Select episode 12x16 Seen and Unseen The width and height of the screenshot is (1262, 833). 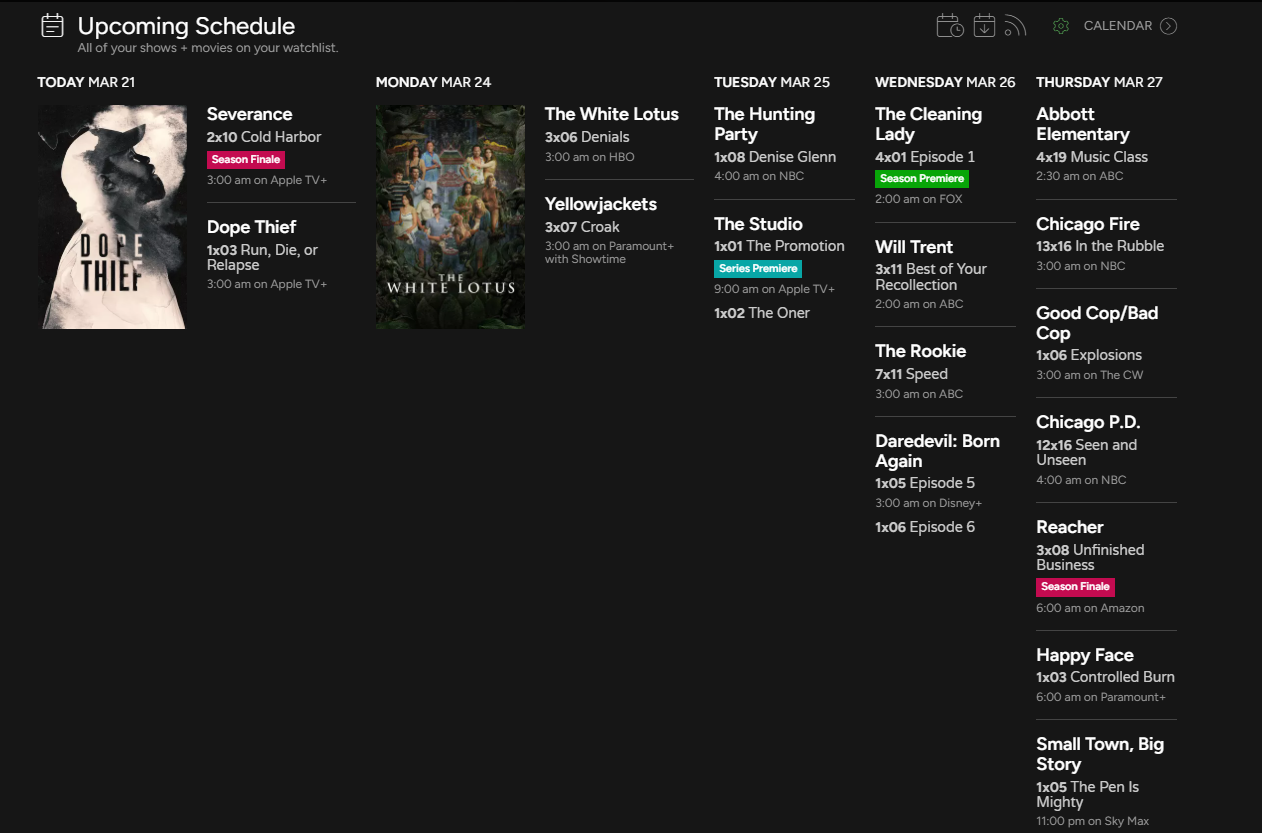coord(1086,452)
